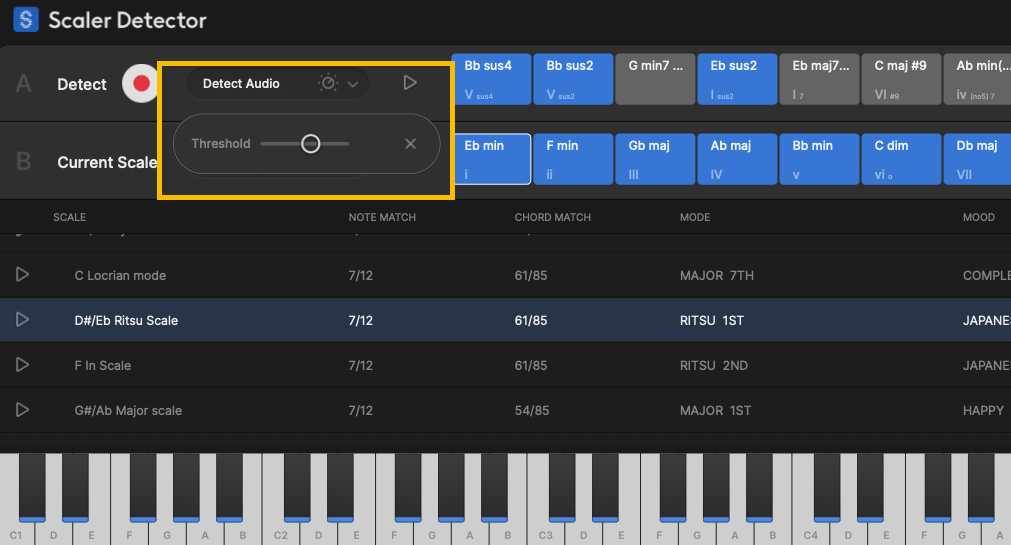Click the Scaler logo icon

26,19
